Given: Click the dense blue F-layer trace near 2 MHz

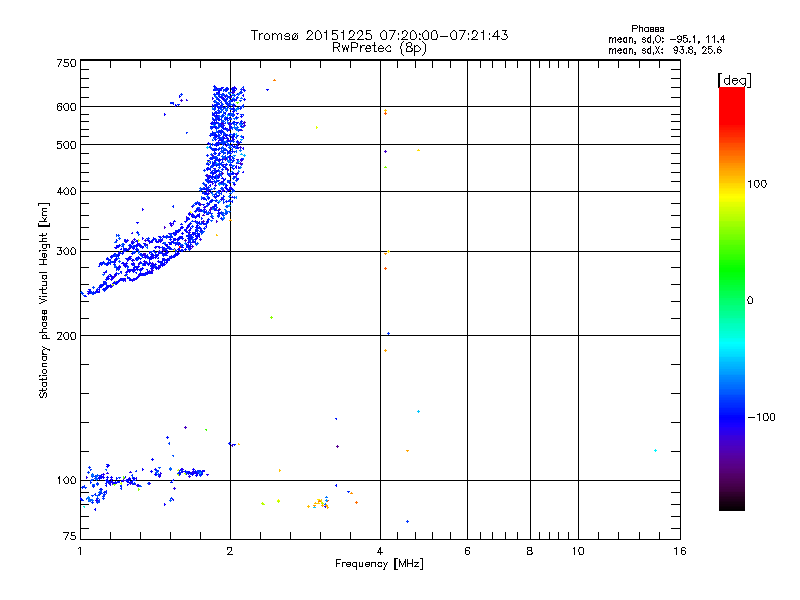Looking at the screenshot, I should 224,153.
